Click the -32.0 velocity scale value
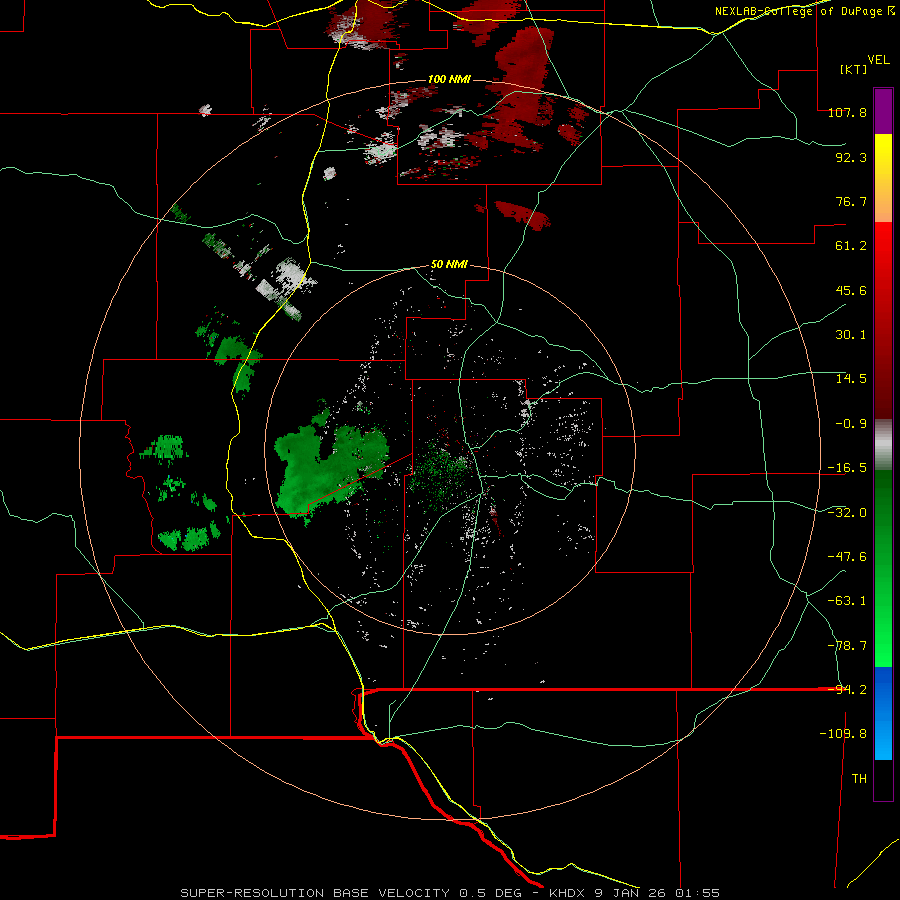 pyautogui.click(x=847, y=513)
